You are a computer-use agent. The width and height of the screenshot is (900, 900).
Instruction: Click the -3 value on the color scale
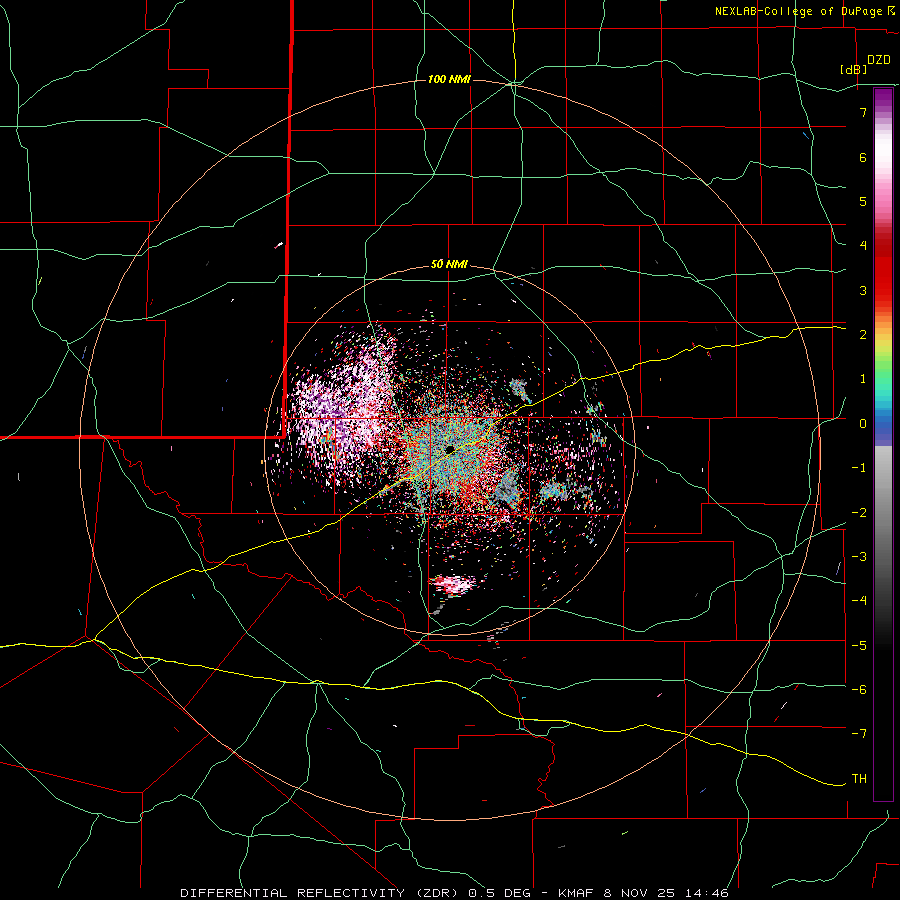(859, 557)
